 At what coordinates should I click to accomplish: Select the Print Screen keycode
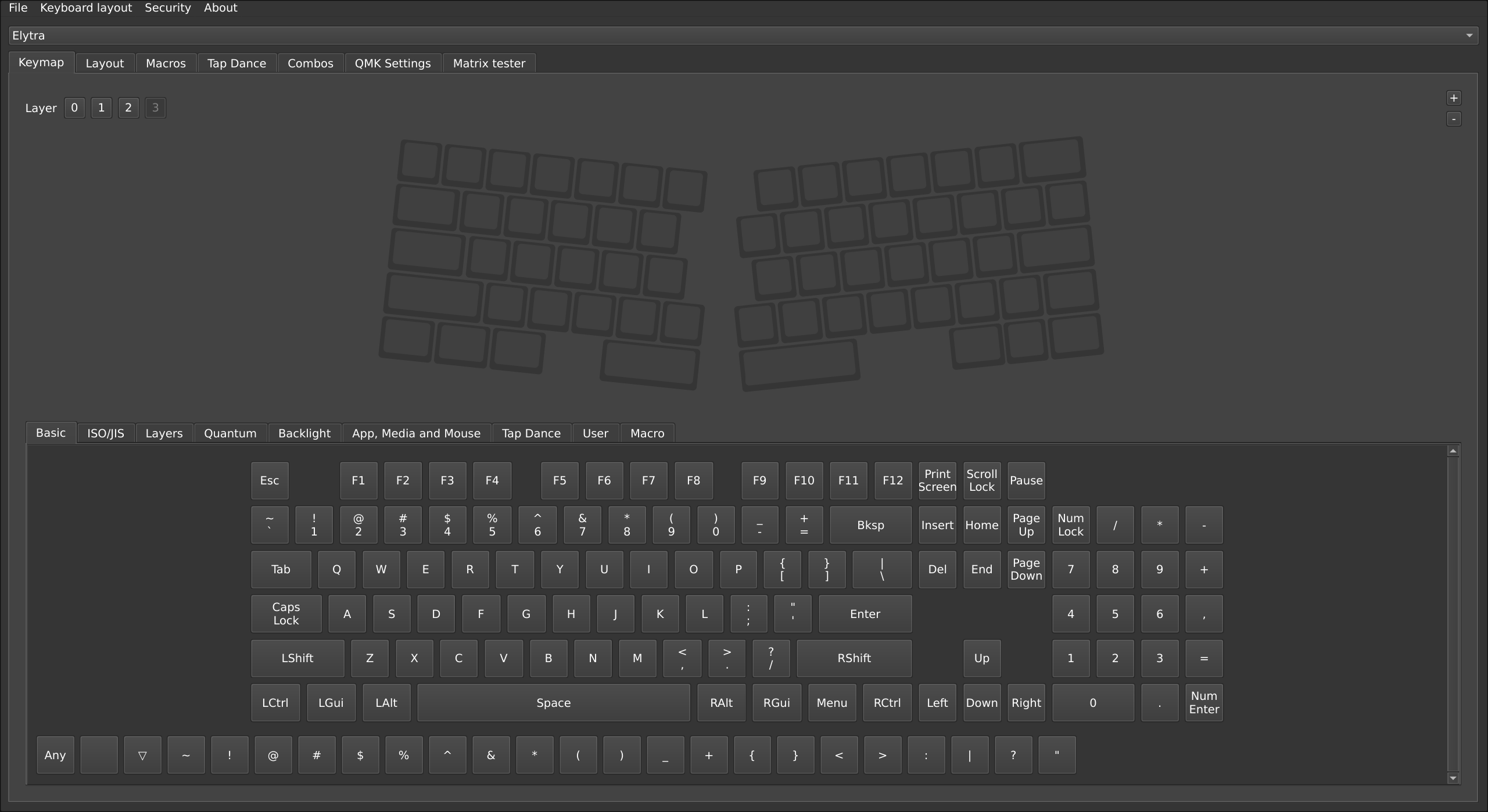(x=937, y=480)
